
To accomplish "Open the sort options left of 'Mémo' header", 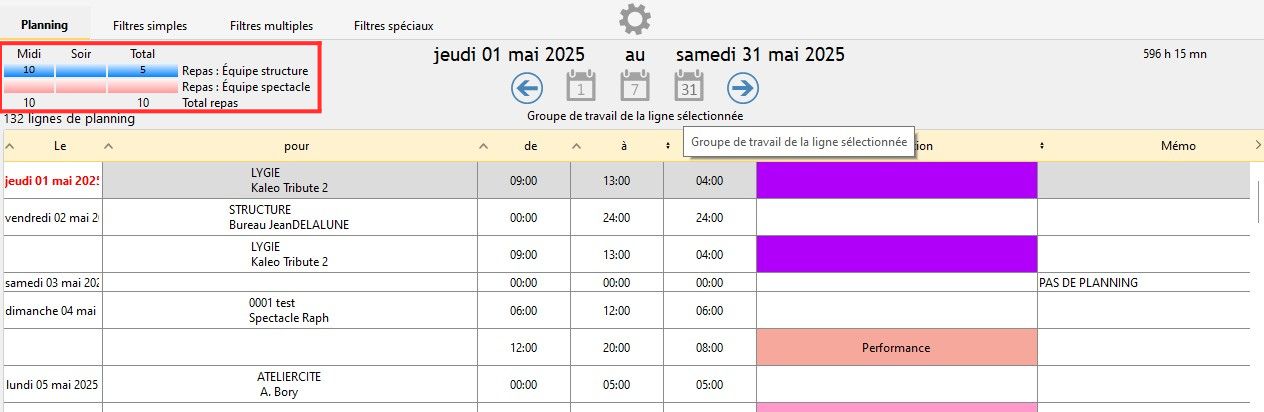I will (1042, 146).
